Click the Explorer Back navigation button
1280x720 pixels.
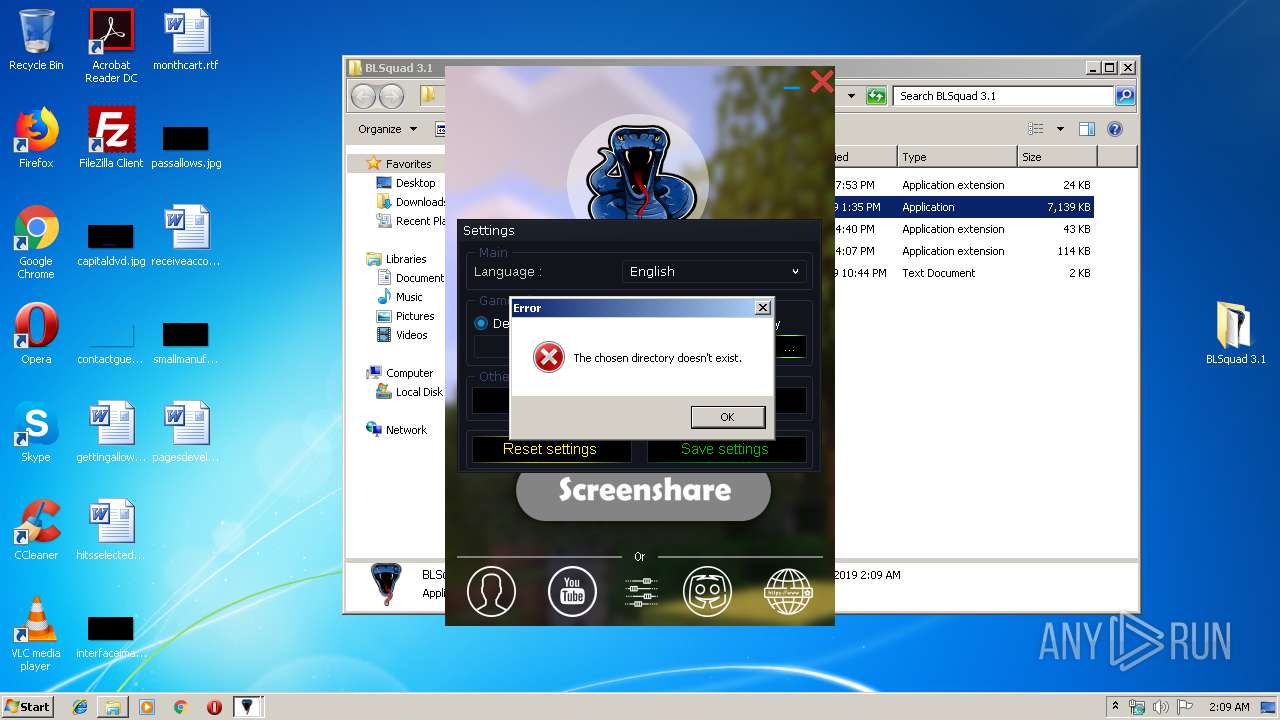pos(363,96)
